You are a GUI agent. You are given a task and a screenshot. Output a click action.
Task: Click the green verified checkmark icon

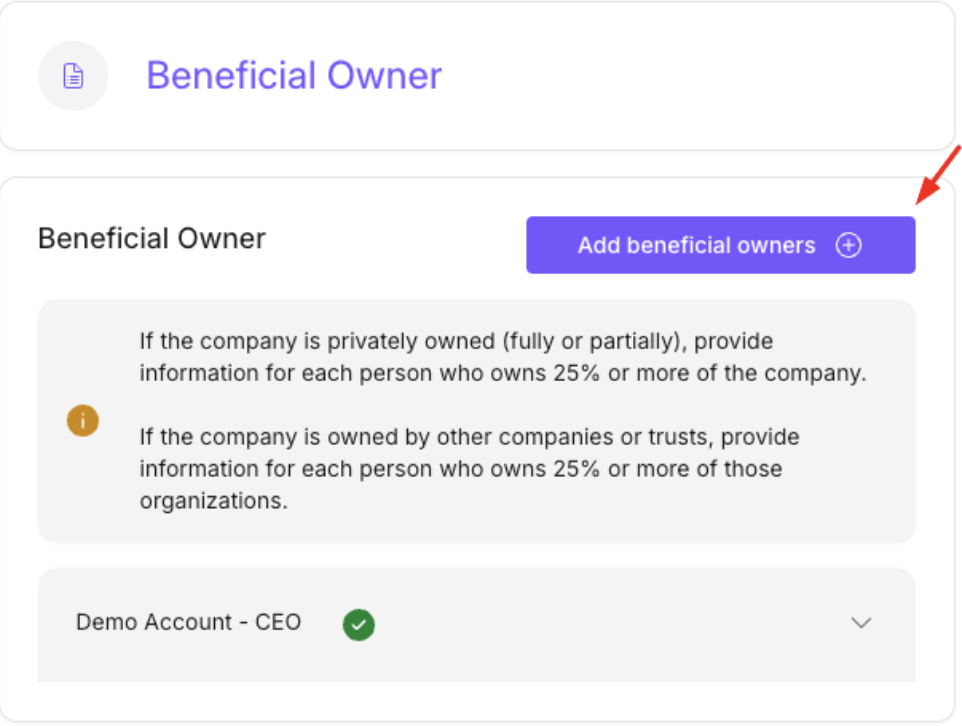click(x=359, y=625)
